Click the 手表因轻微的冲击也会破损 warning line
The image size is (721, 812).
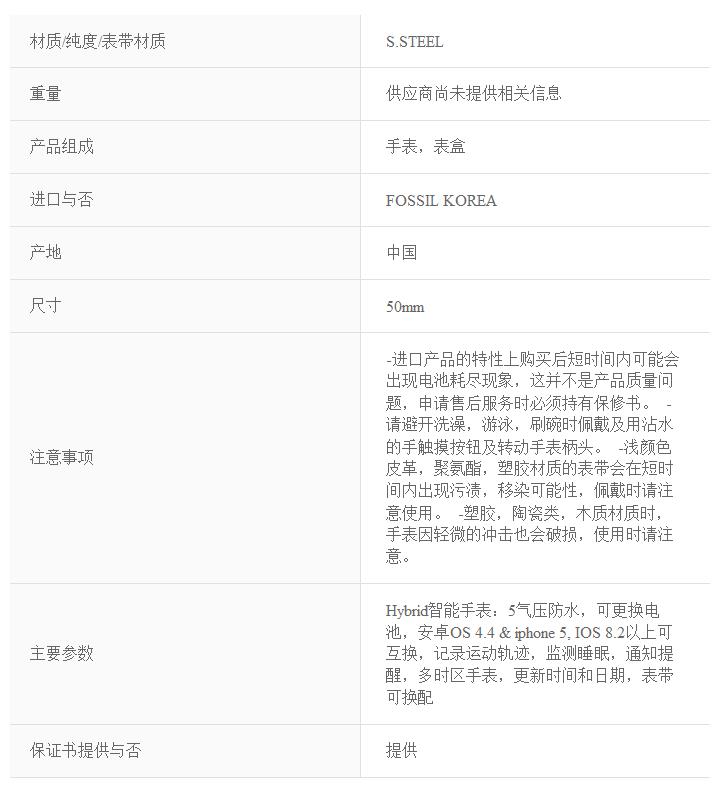point(481,534)
